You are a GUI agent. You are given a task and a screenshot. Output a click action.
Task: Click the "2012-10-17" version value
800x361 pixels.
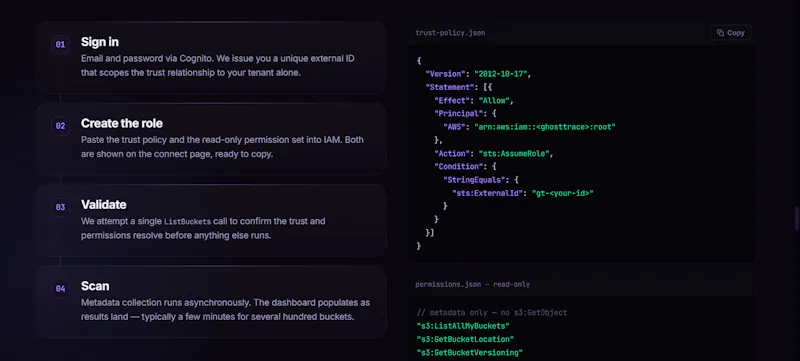tap(501, 74)
